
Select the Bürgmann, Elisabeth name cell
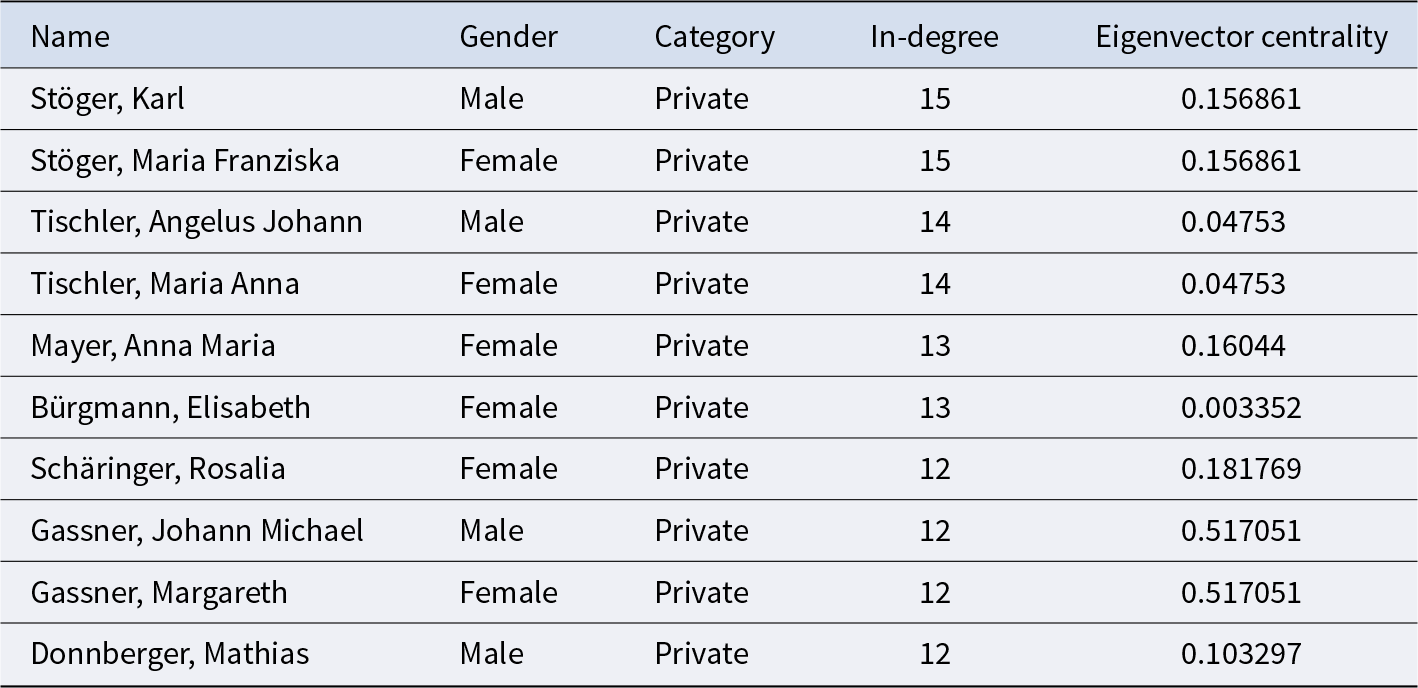tap(171, 408)
